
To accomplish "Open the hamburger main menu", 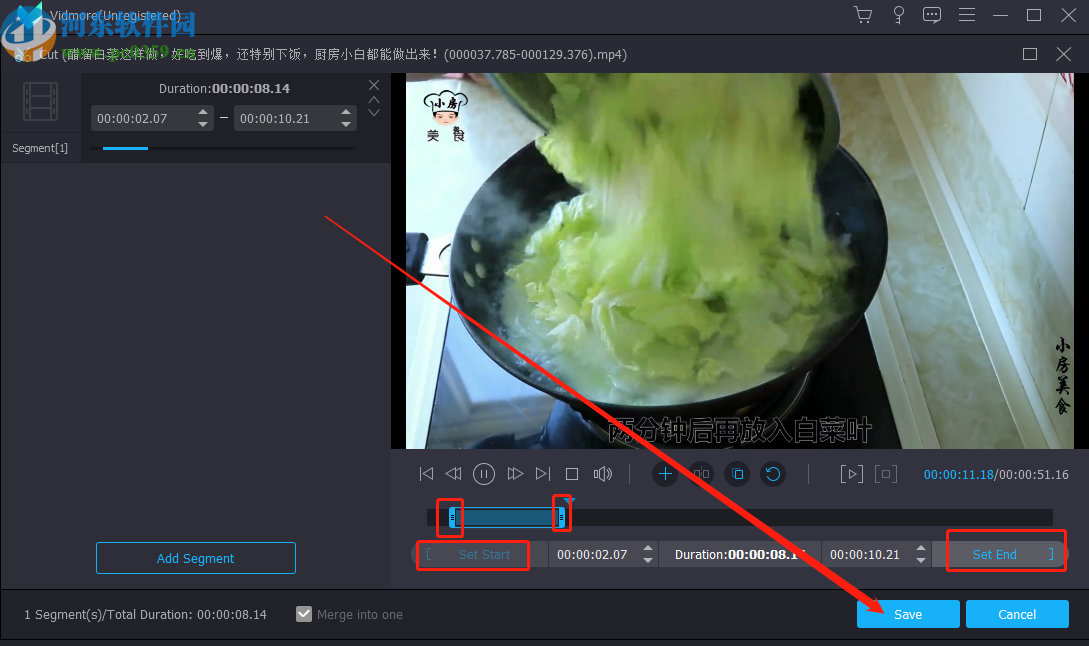I will [967, 15].
